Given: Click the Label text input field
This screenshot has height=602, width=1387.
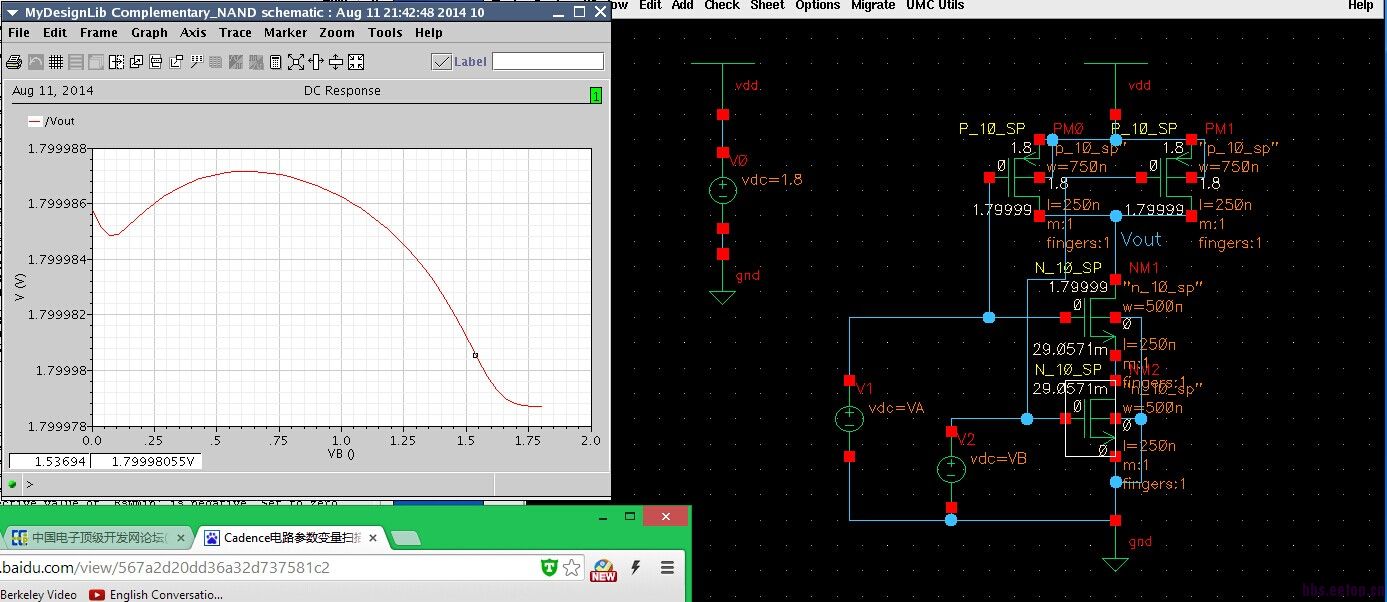Looking at the screenshot, I should tap(548, 62).
